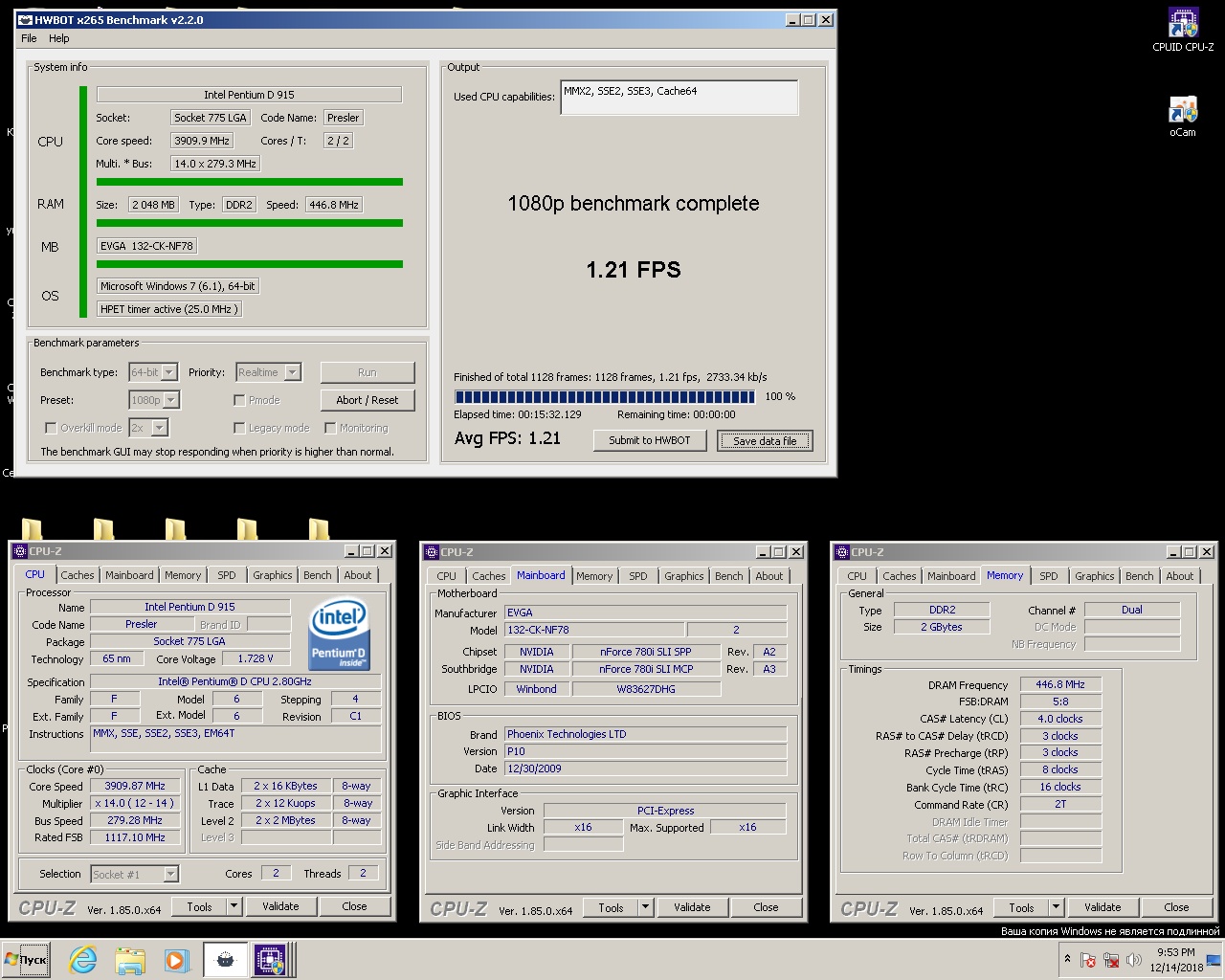This screenshot has height=980, width=1225.
Task: Click Save data file button
Action: (765, 440)
